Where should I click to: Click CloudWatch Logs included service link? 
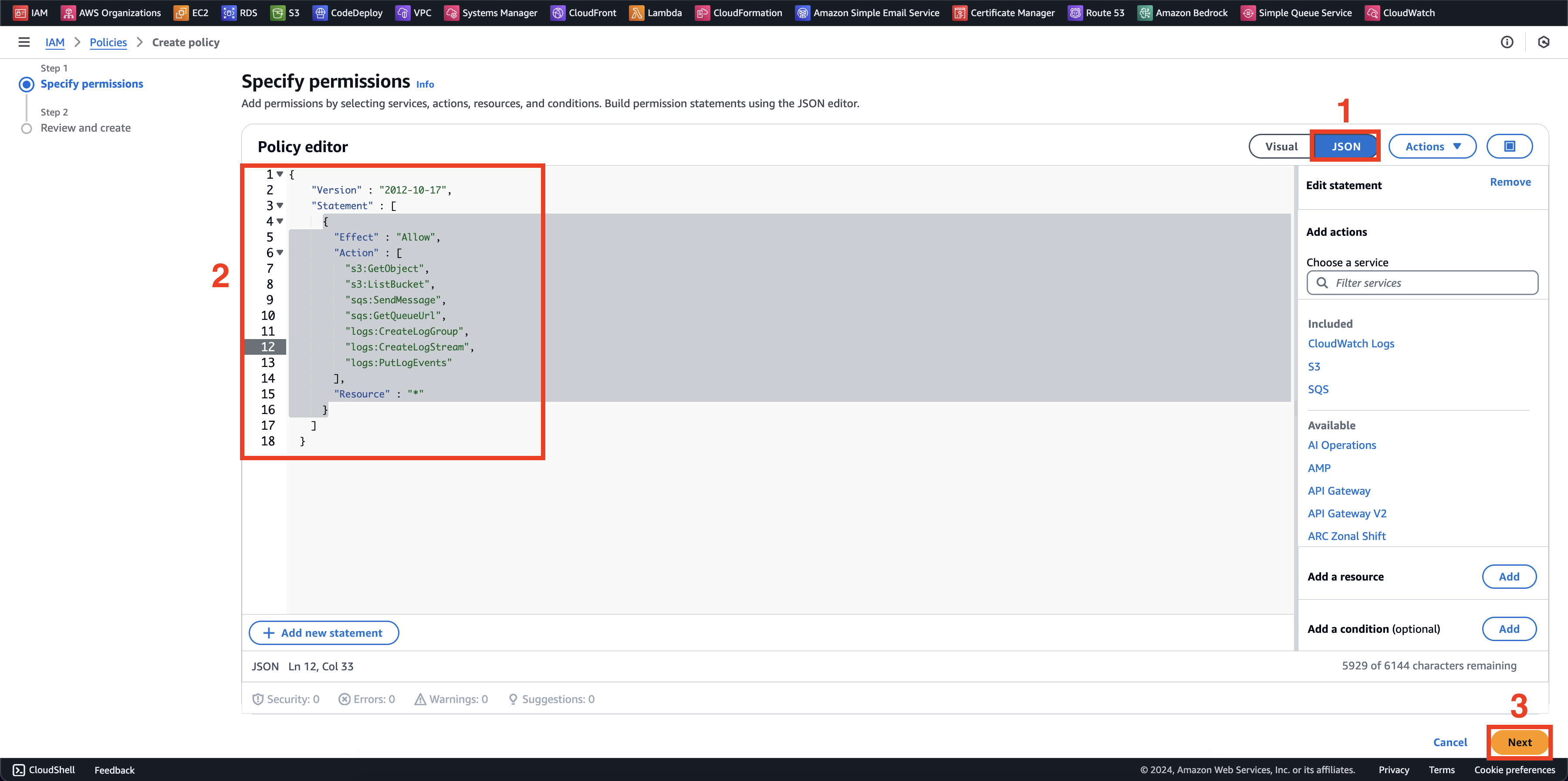tap(1351, 343)
